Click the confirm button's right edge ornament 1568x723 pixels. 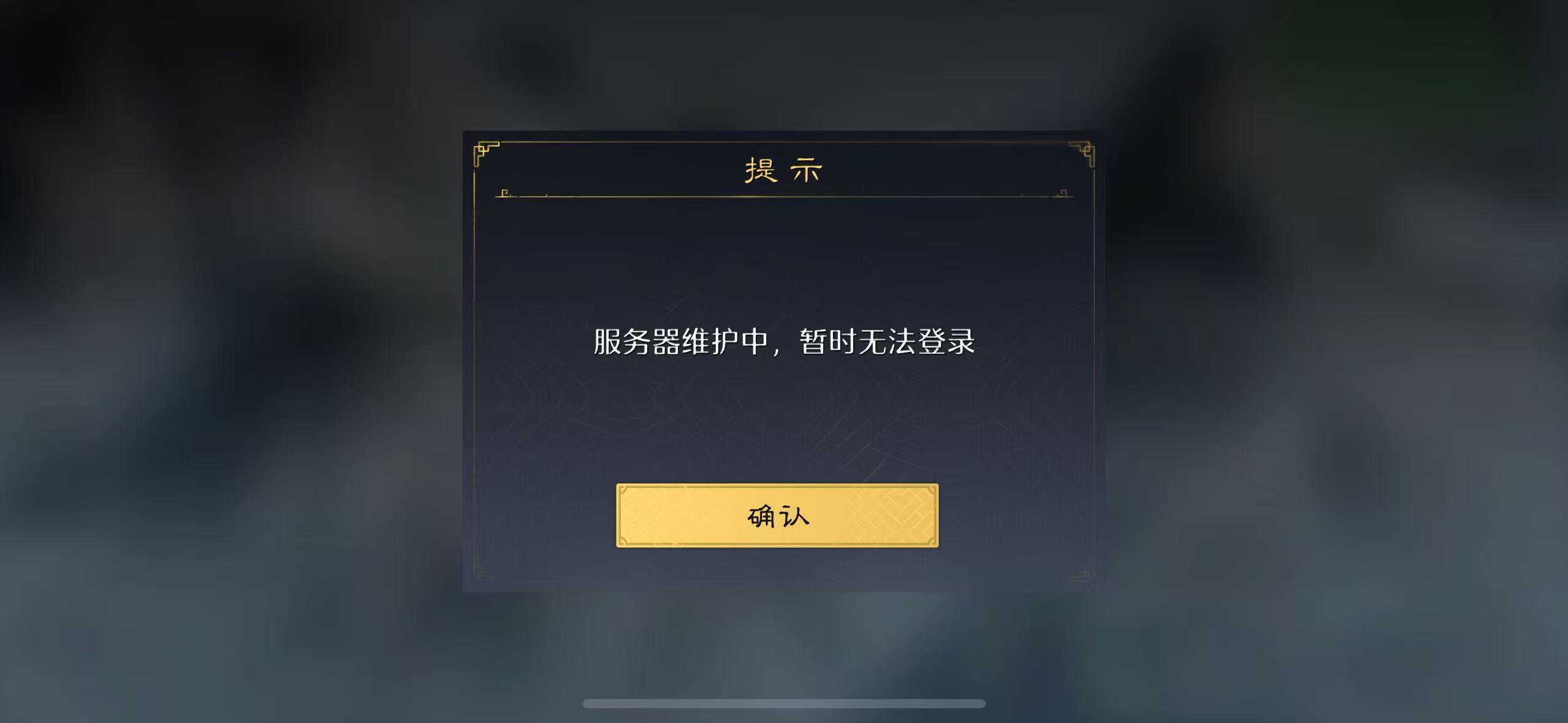[931, 515]
